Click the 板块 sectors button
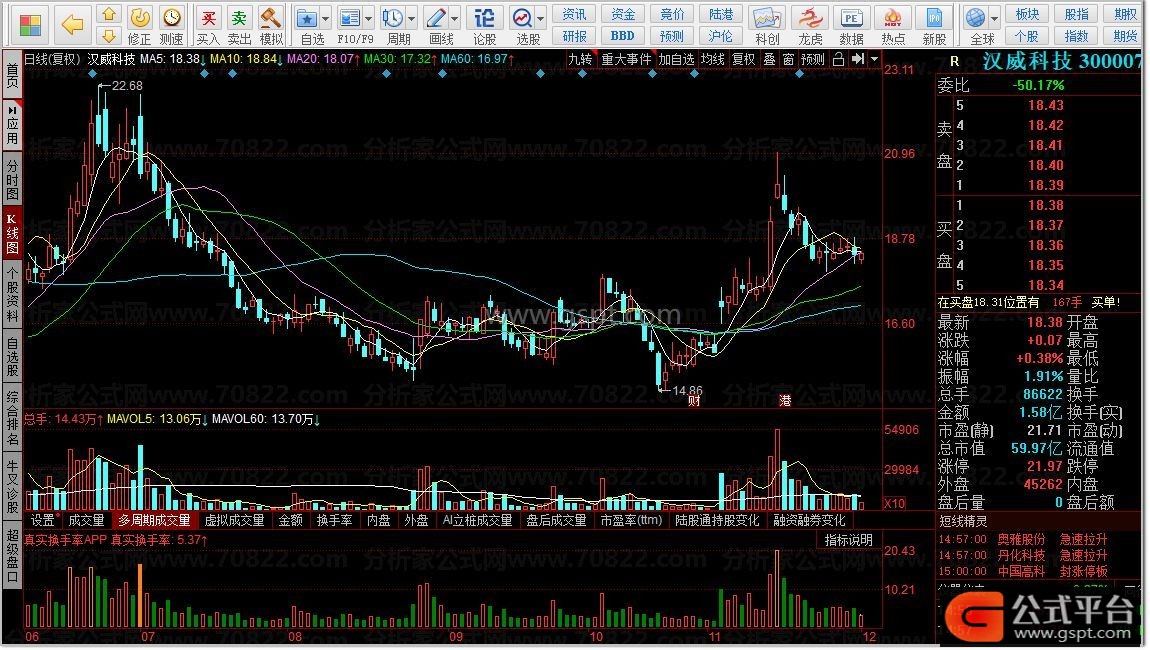 (1027, 14)
